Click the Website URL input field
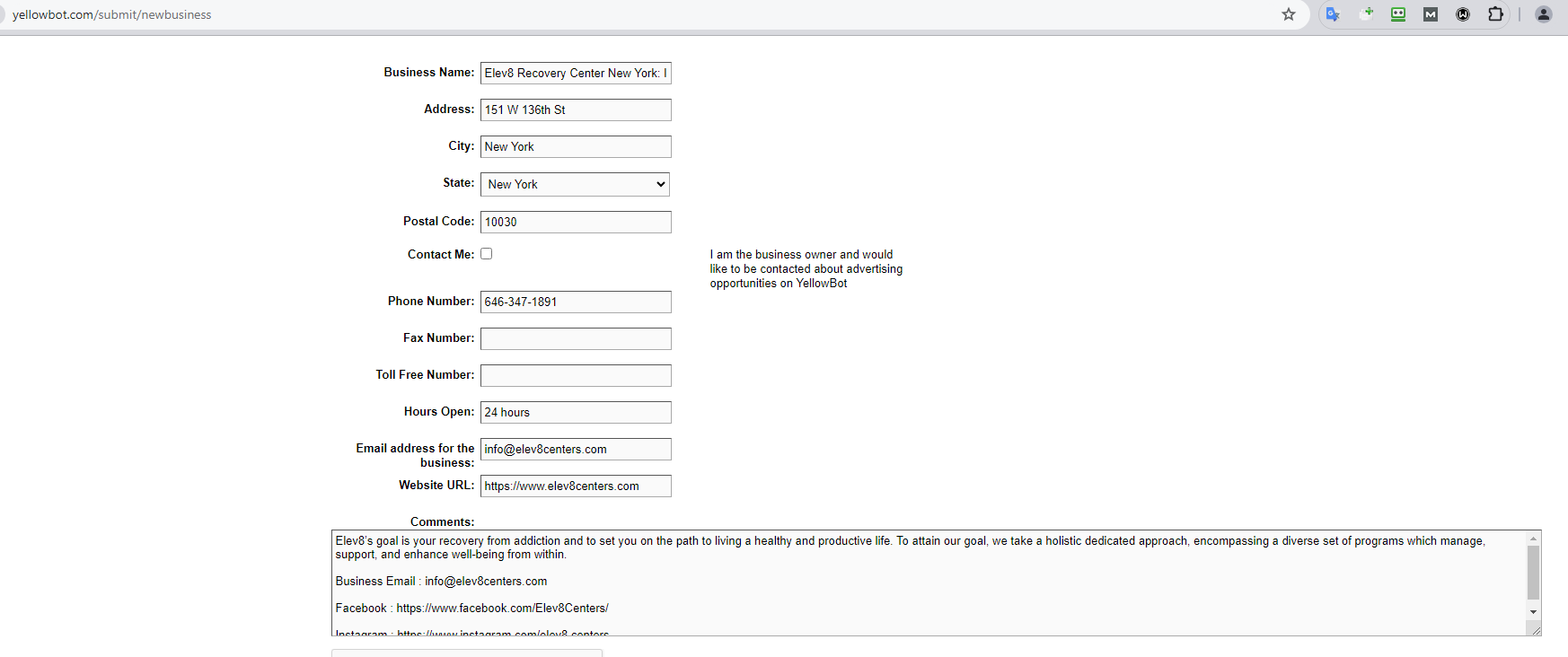Viewport: 1568px width, 657px height. (x=576, y=486)
